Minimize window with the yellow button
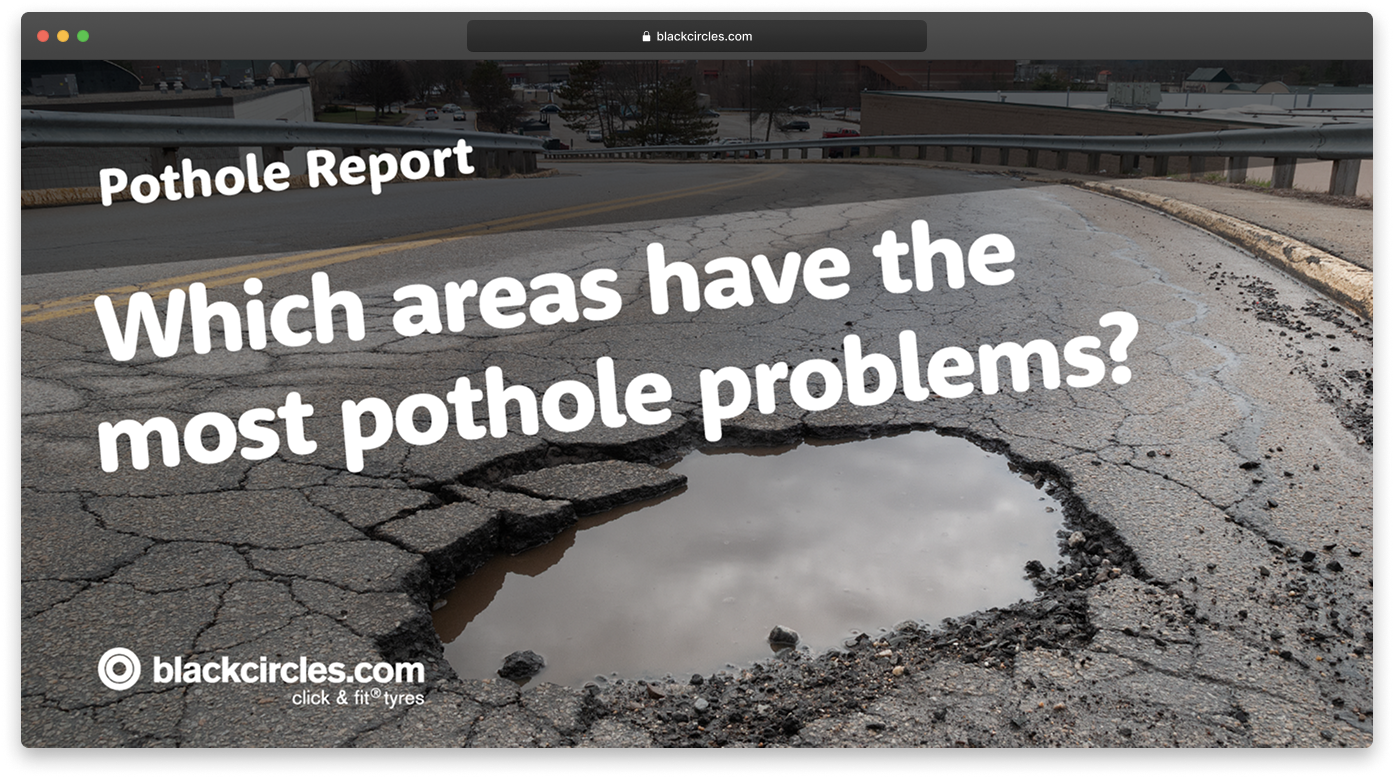 tap(63, 36)
